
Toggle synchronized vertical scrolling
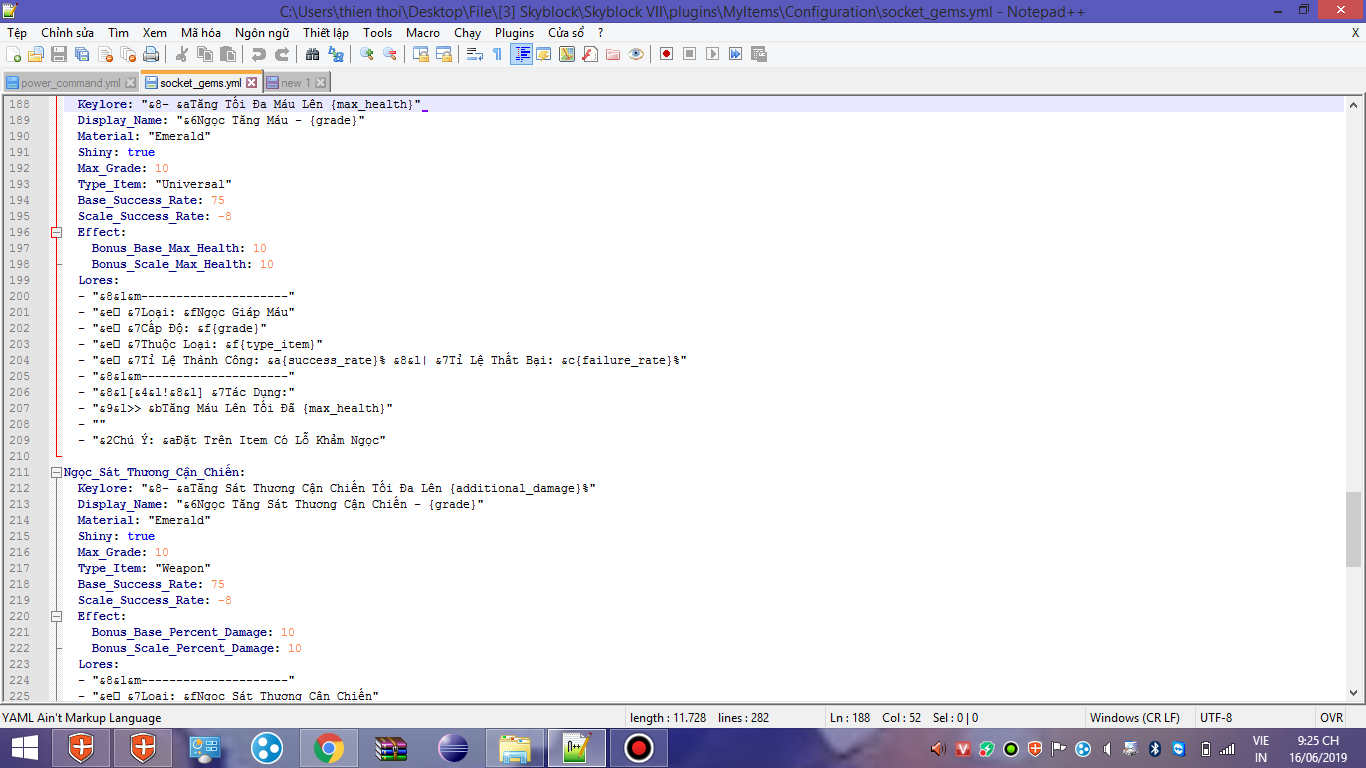[x=421, y=54]
